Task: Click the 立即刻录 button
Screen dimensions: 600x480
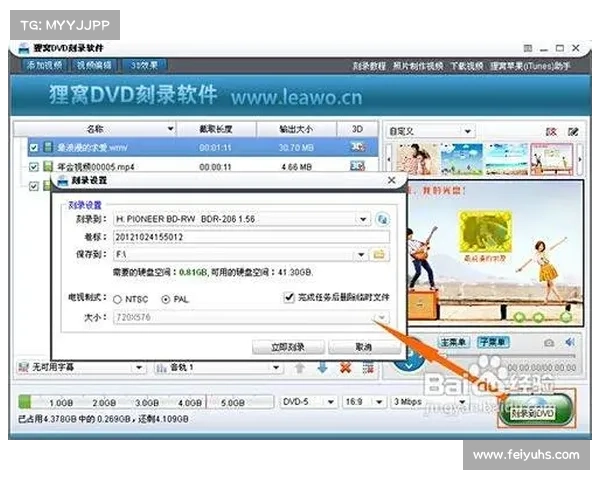Action: pos(288,347)
